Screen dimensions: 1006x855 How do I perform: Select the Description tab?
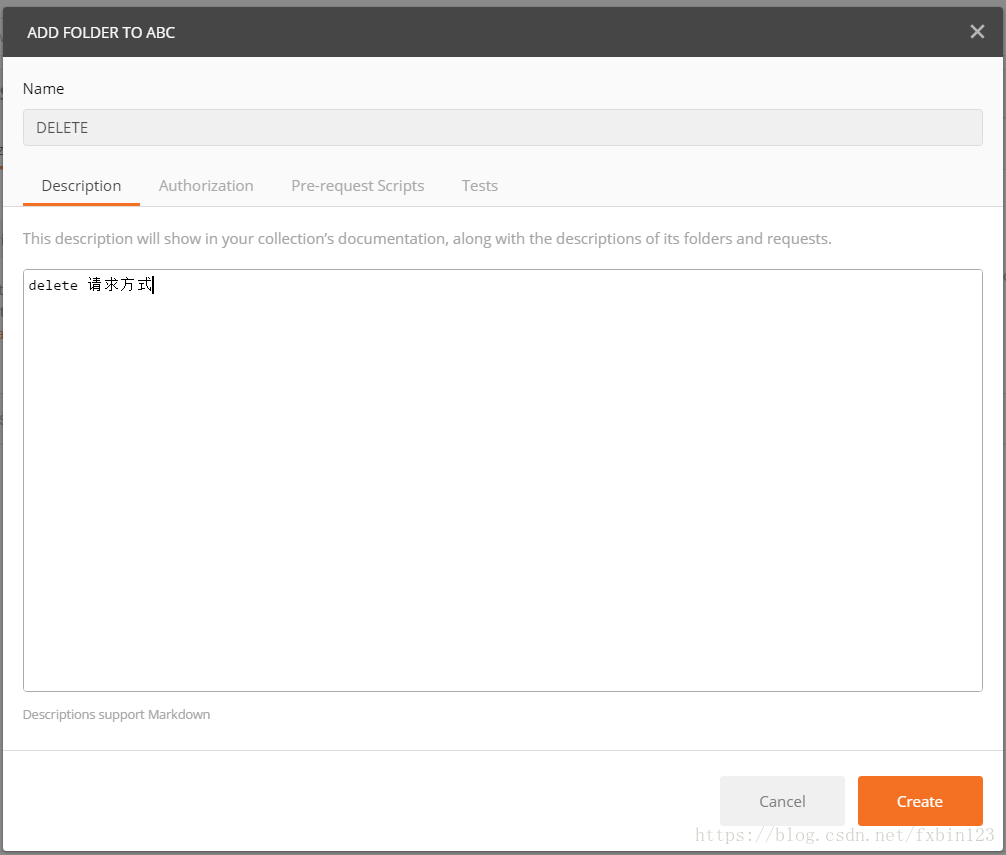click(81, 186)
